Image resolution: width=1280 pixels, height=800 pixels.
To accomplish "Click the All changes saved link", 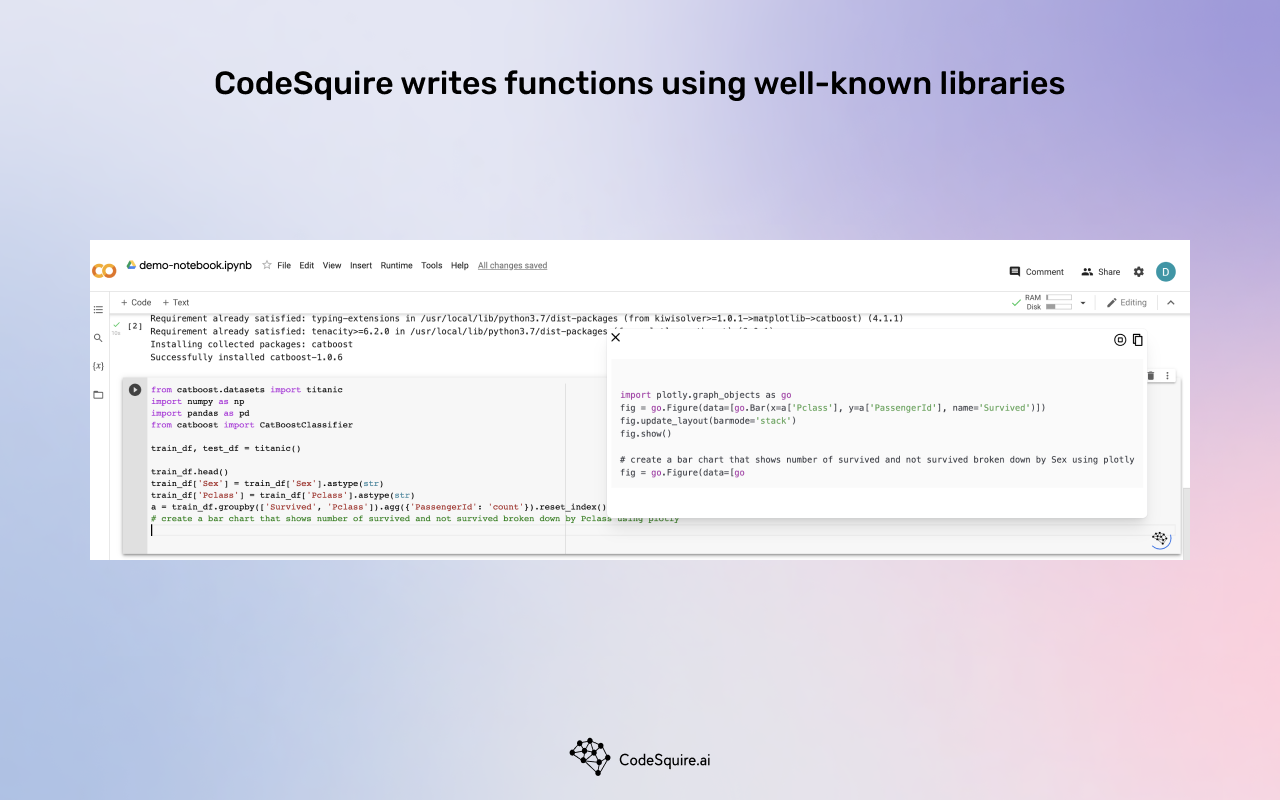I will 512,266.
